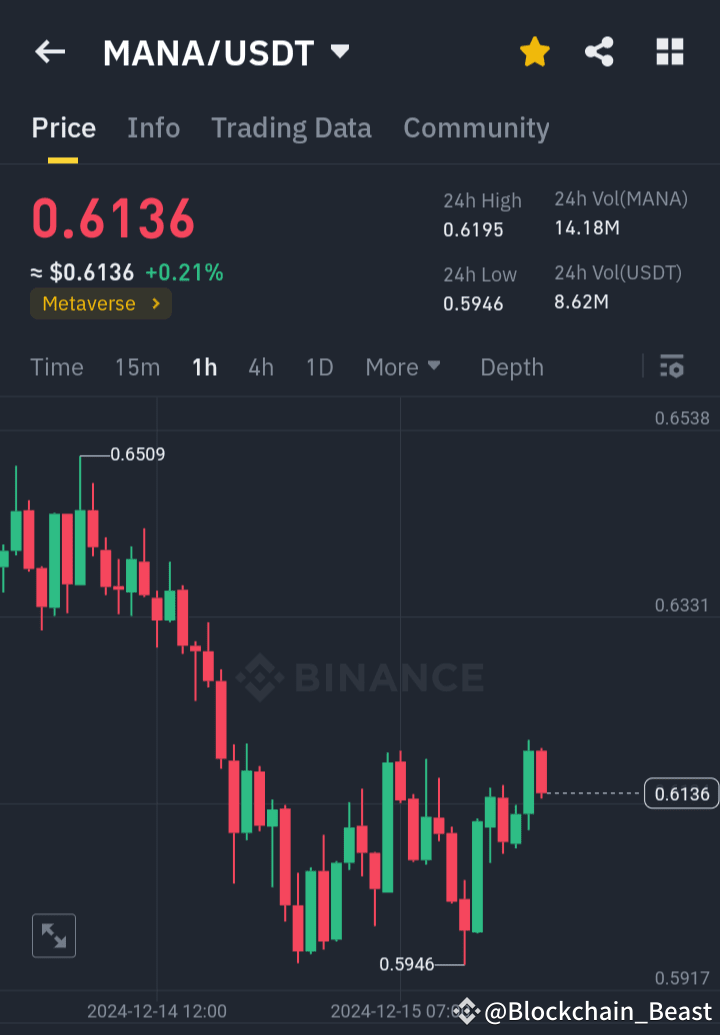Expand the More timeframe dropdown

coord(403,367)
